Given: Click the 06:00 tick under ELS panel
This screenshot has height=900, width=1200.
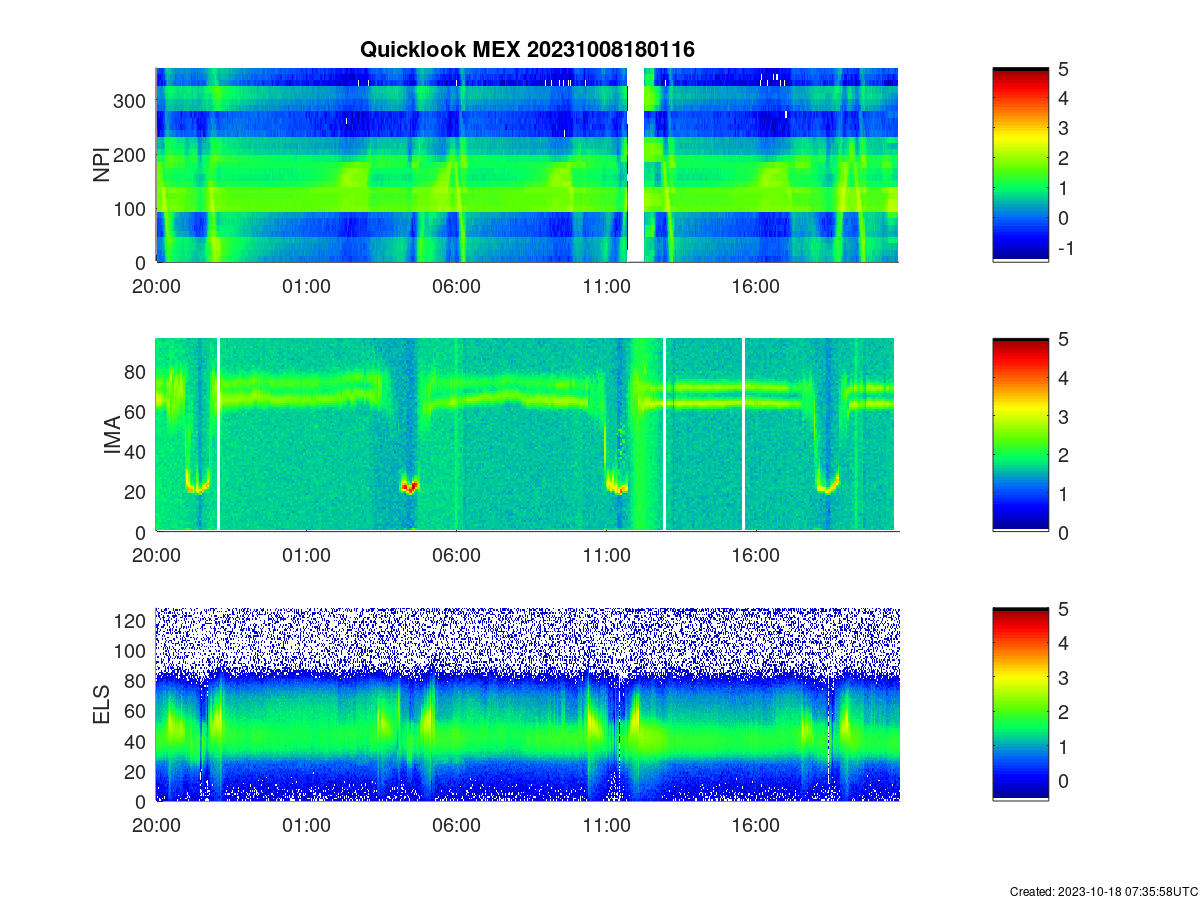Looking at the screenshot, I should point(456,826).
